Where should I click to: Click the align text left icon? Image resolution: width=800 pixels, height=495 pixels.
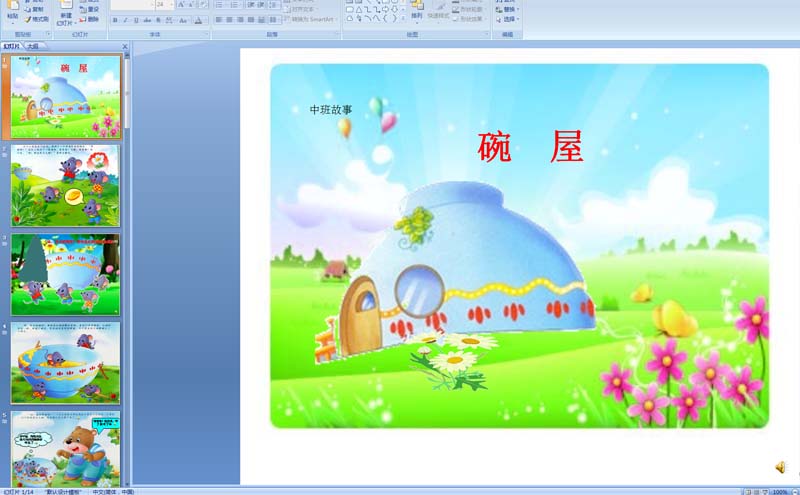coord(219,20)
